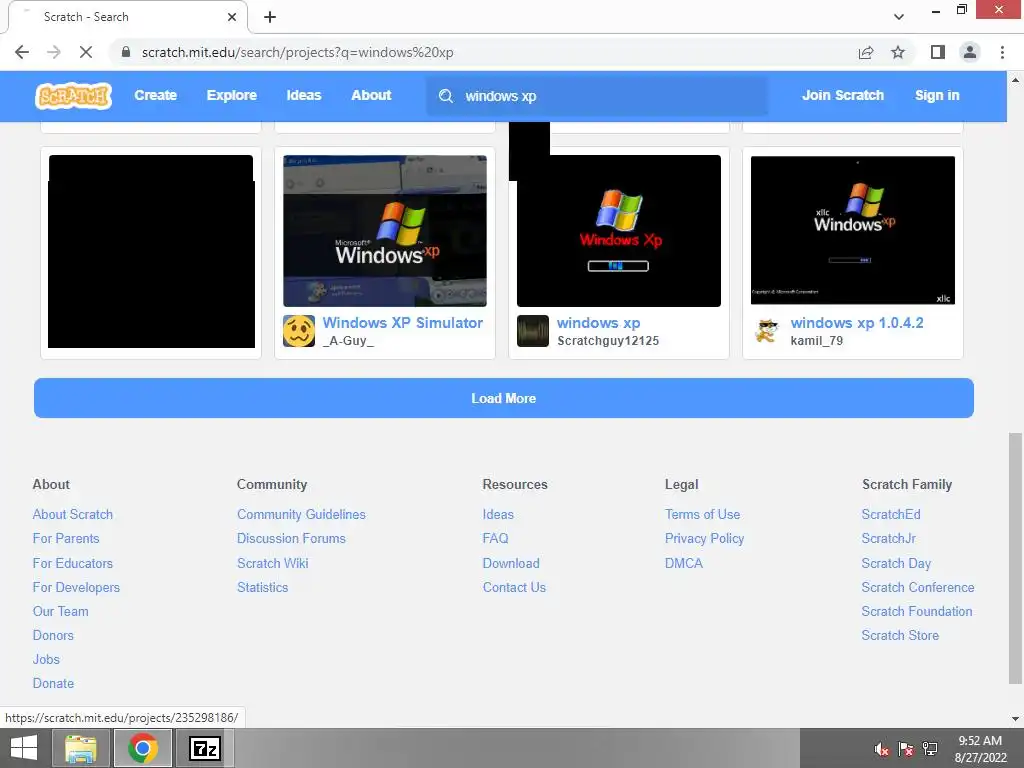This screenshot has height=768, width=1024.
Task: Open FAQ footer link
Action: click(x=495, y=539)
